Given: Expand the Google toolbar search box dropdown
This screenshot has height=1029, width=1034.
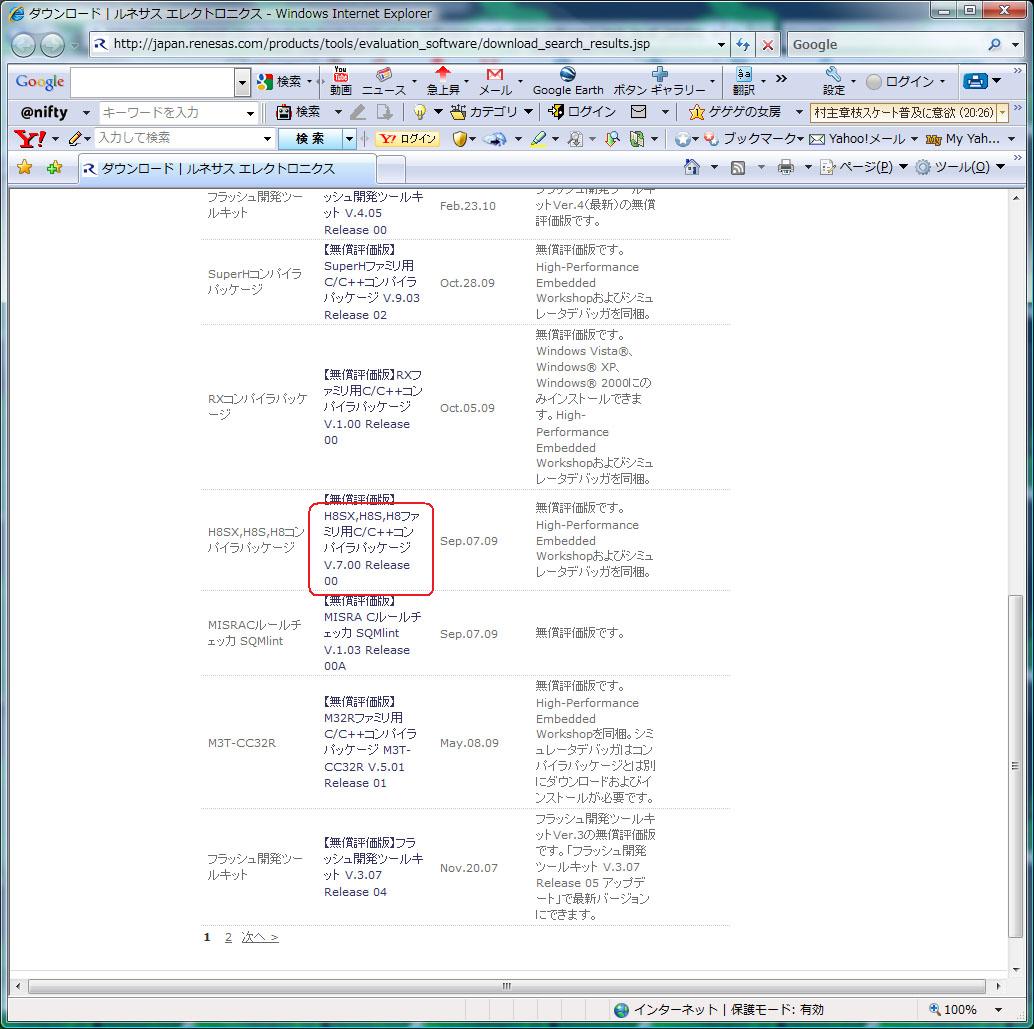Looking at the screenshot, I should coord(242,82).
